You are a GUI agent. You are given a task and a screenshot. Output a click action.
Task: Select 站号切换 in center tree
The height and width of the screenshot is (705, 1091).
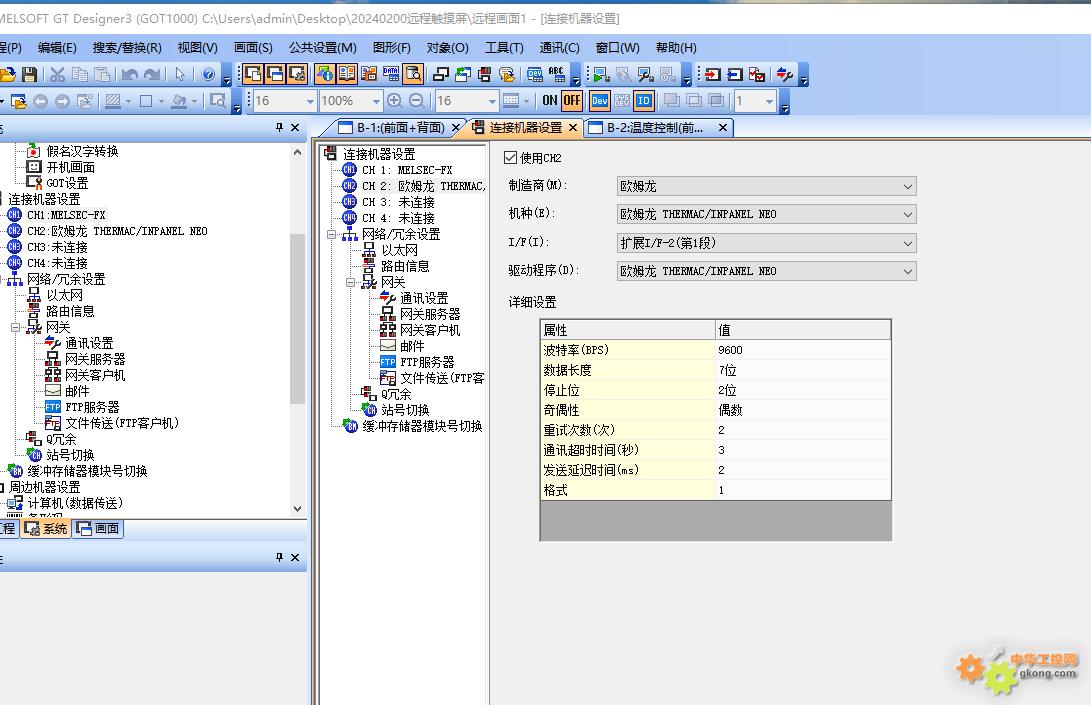(x=405, y=410)
